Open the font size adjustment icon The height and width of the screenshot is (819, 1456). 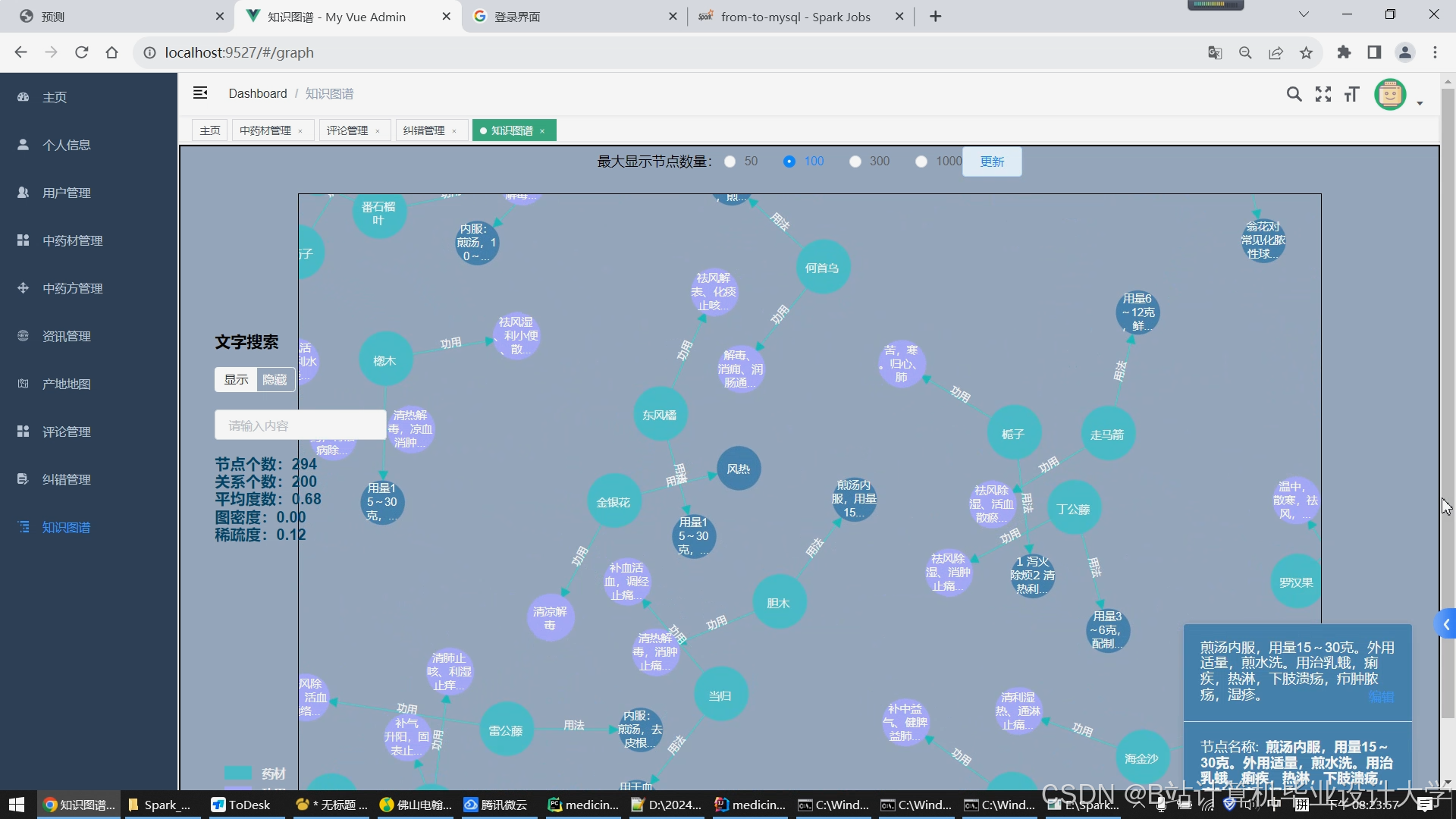[x=1351, y=94]
